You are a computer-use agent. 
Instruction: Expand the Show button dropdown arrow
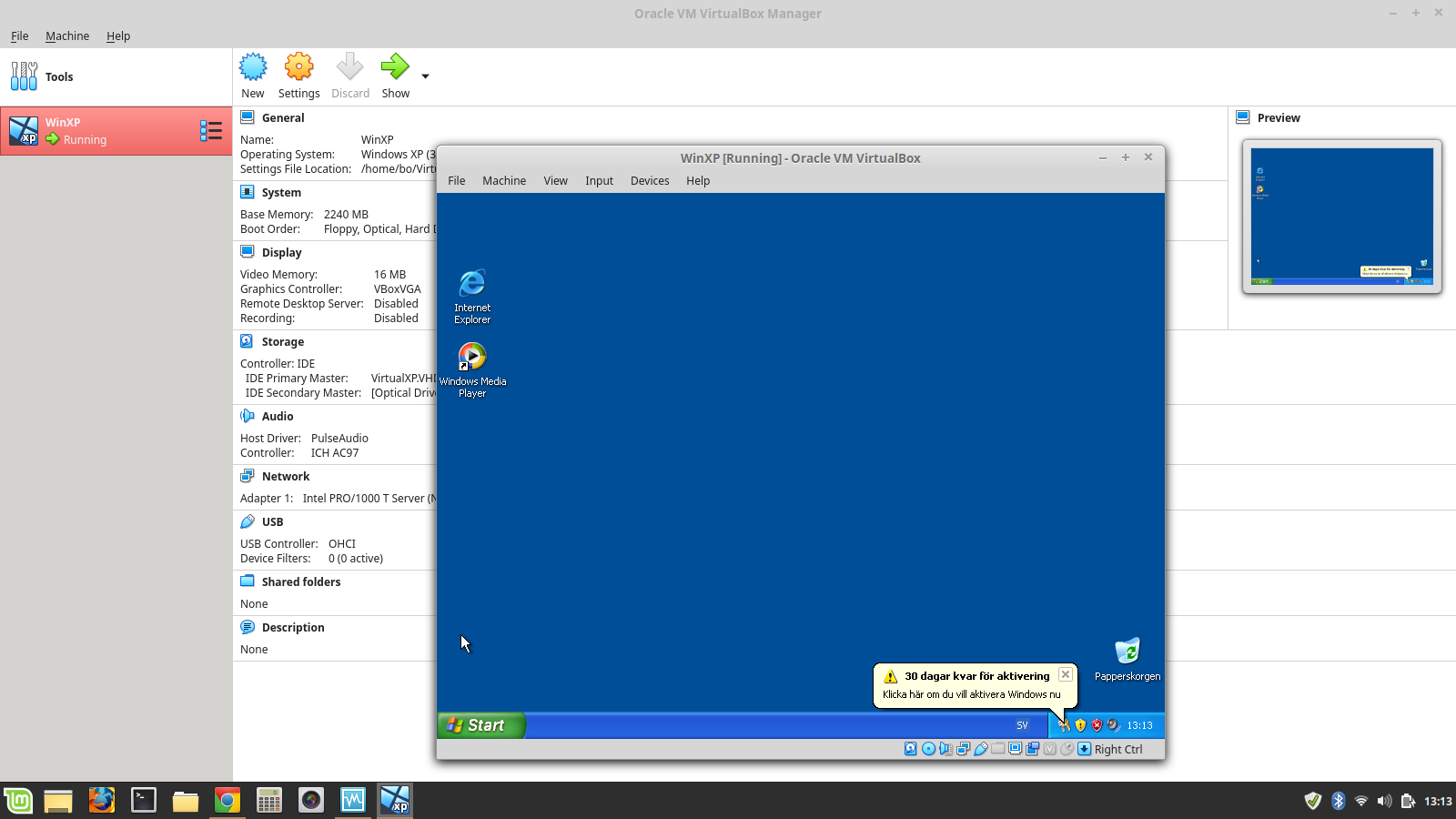coord(425,76)
